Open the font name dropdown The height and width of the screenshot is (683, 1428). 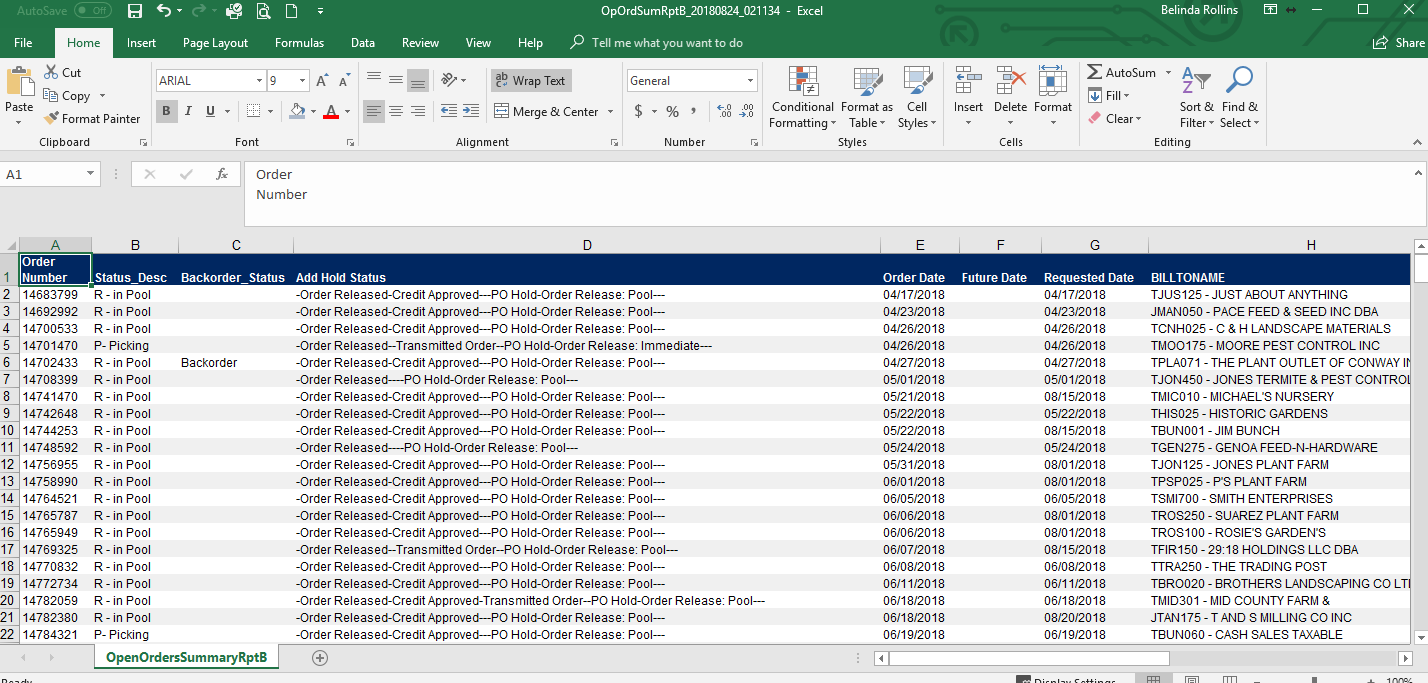(258, 81)
